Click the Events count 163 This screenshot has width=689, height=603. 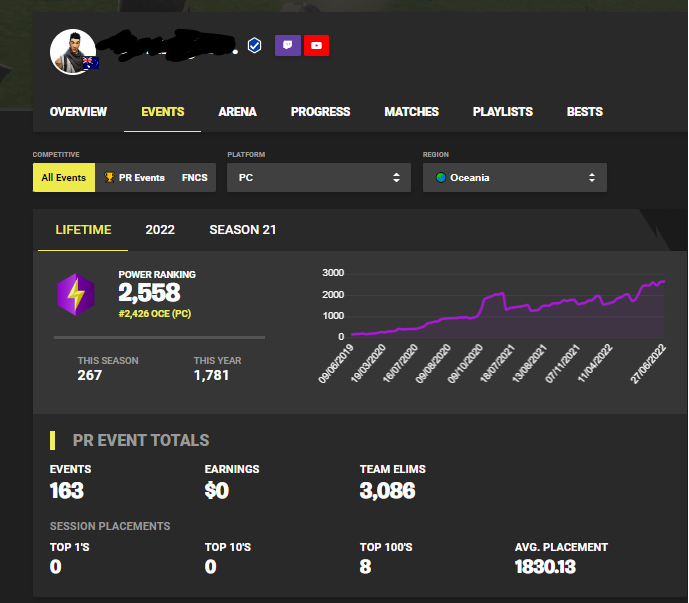click(x=66, y=490)
